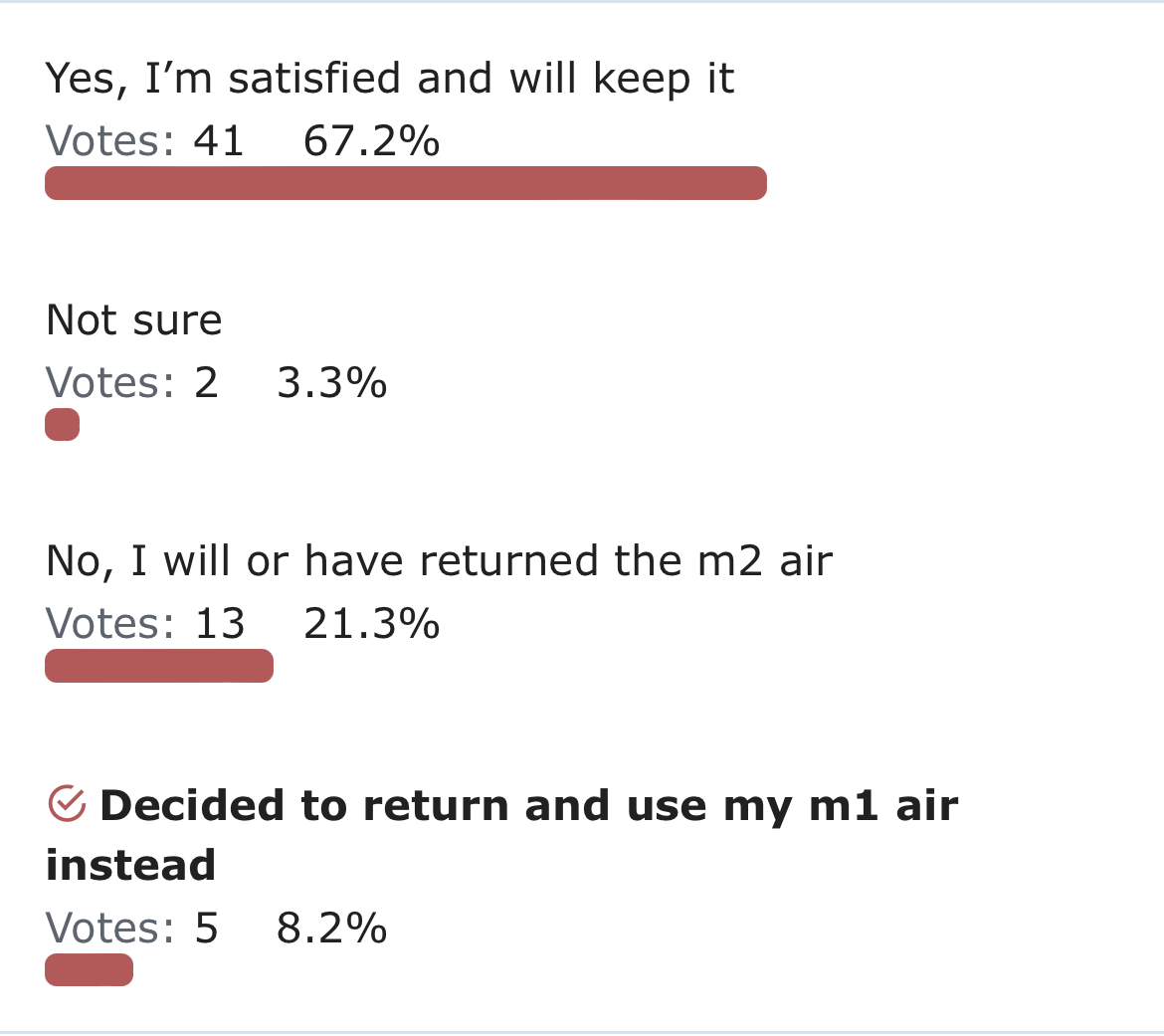Viewport: 1164px width, 1036px height.
Task: Click the 3.3% short result bar
Action: [x=63, y=425]
